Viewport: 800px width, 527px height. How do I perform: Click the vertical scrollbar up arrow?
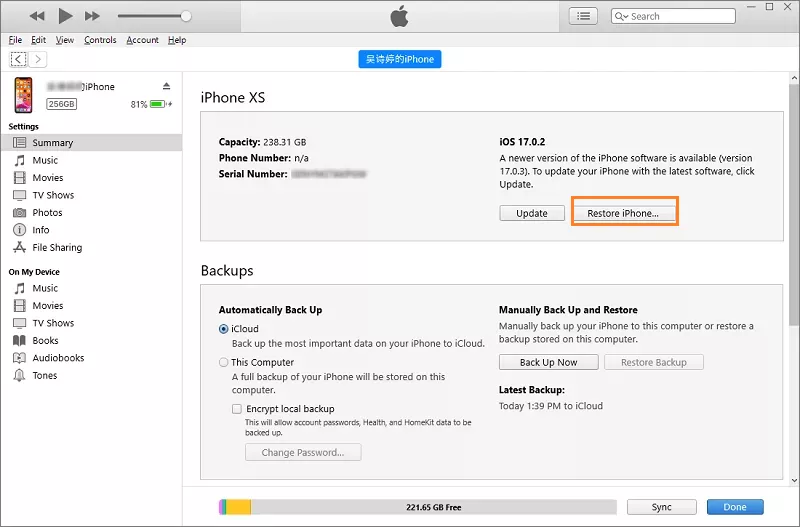[x=794, y=78]
